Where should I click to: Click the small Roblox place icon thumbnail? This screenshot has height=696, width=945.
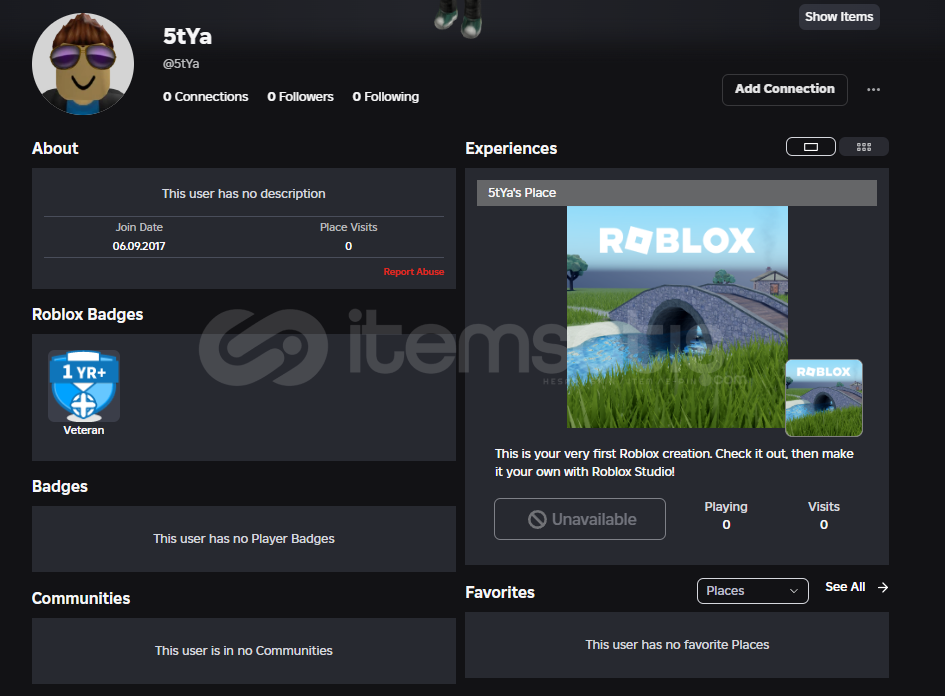tap(823, 398)
